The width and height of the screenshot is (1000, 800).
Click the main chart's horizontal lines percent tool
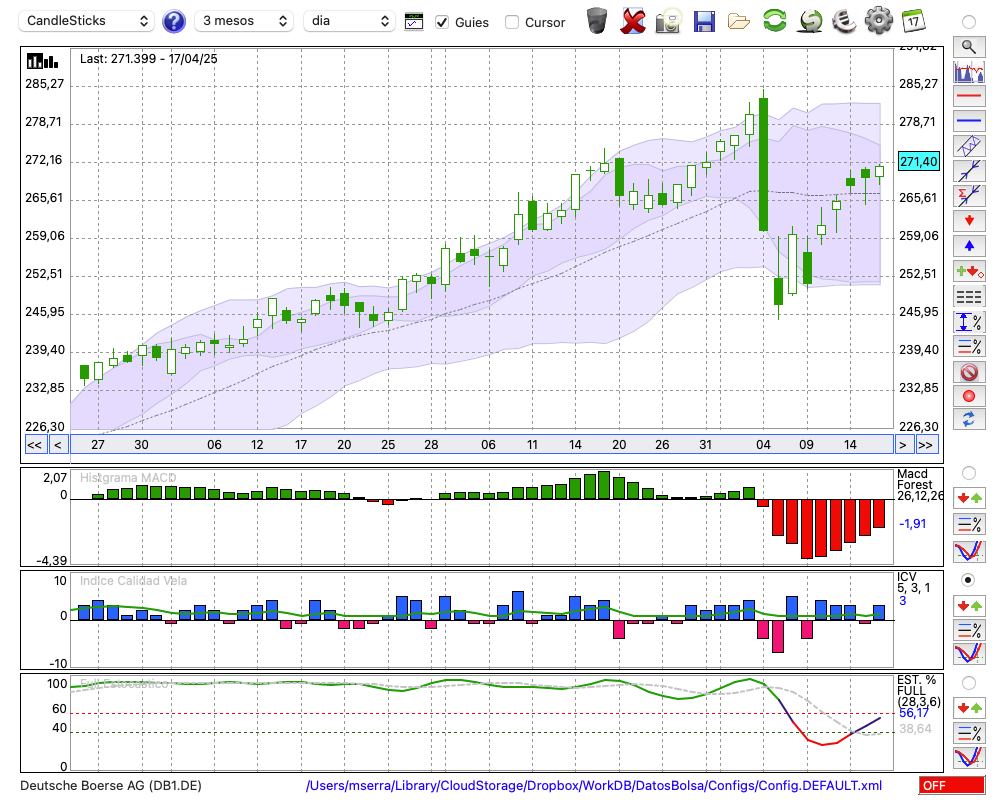point(969,346)
